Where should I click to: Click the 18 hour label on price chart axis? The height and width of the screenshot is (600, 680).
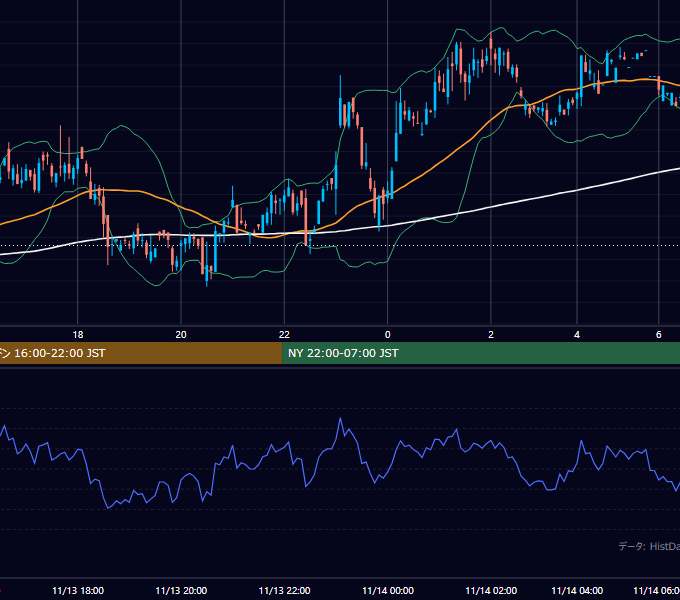click(x=78, y=335)
